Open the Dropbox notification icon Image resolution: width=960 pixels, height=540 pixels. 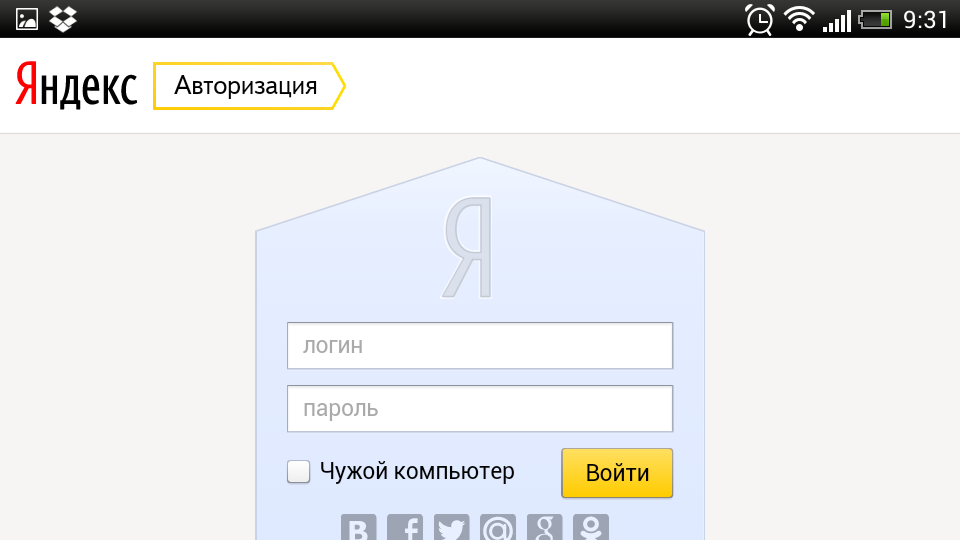[x=63, y=18]
